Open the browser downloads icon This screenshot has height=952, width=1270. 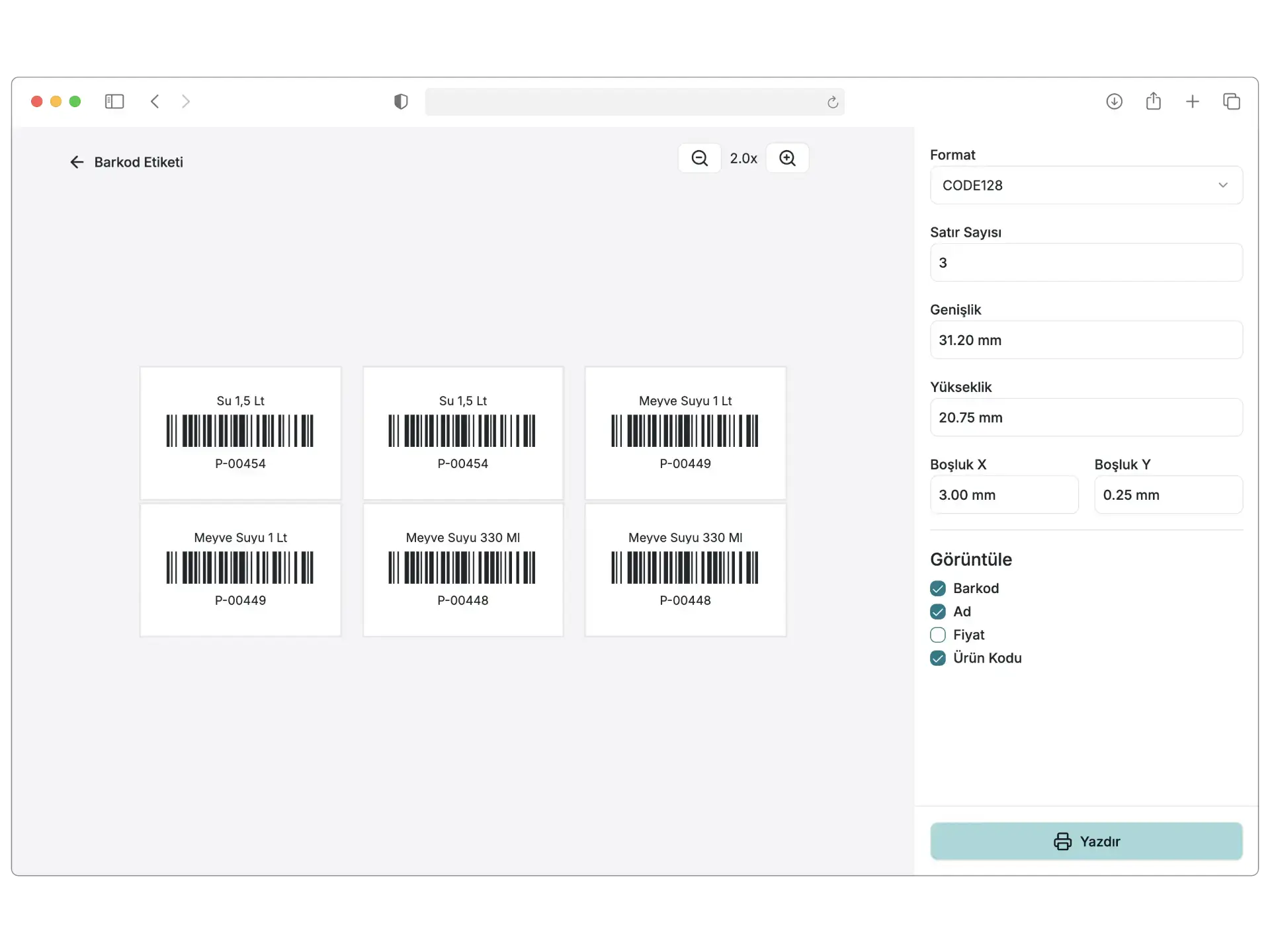(1114, 101)
